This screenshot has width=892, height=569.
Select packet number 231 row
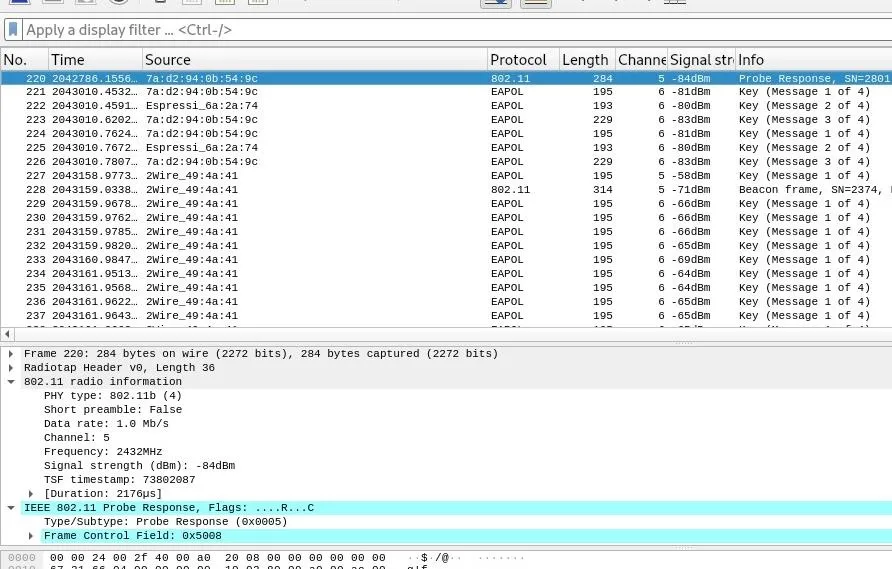pos(446,232)
